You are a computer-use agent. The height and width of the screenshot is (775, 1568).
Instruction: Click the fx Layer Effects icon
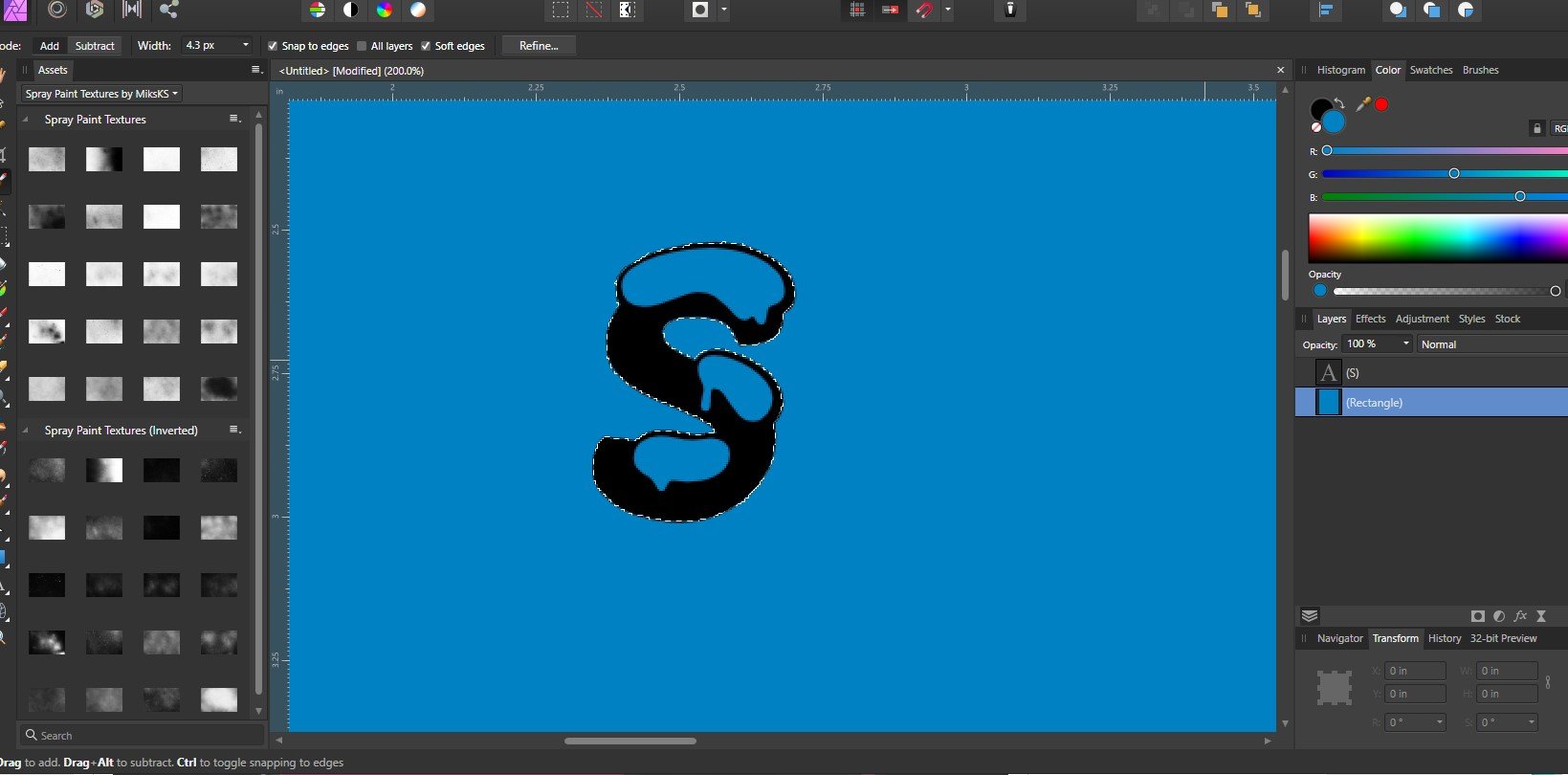coord(1520,616)
